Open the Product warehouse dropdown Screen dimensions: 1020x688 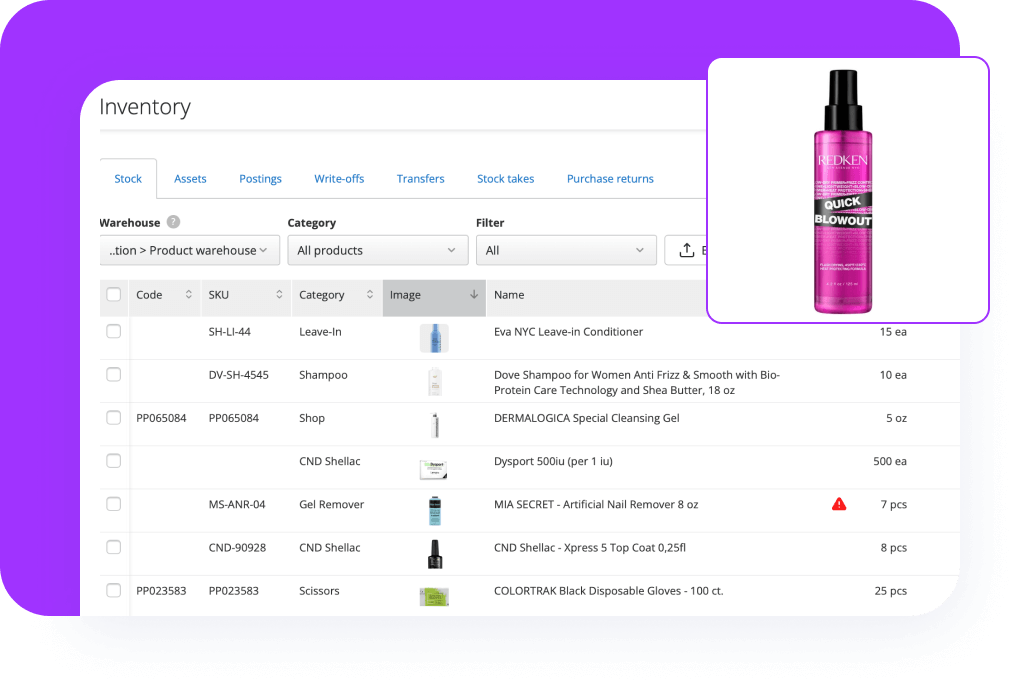tap(189, 250)
